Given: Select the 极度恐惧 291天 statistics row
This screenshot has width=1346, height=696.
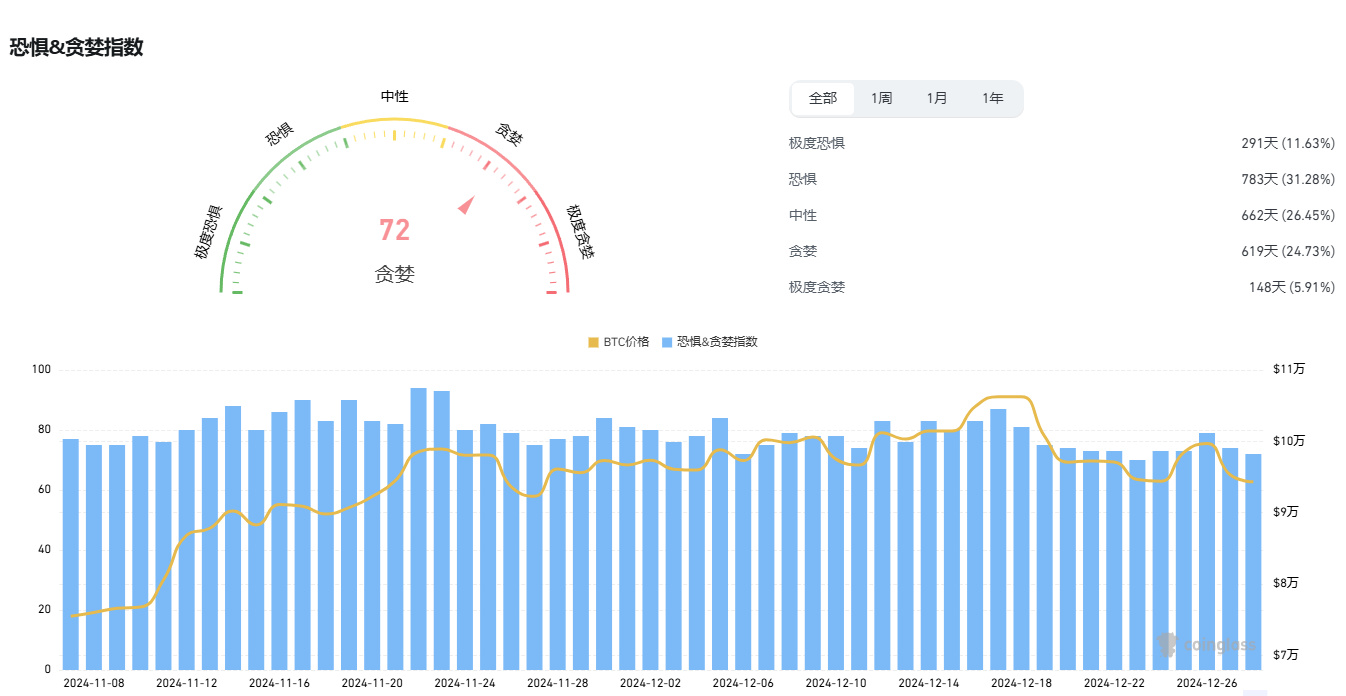Looking at the screenshot, I should tap(1061, 143).
